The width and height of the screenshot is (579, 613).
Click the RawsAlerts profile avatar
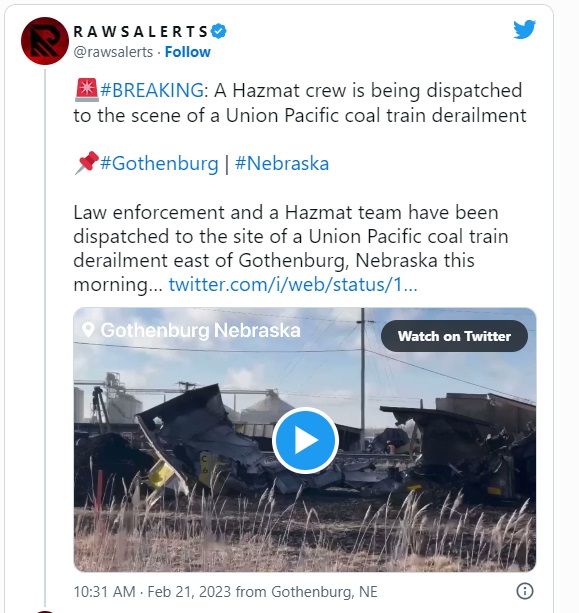click(x=45, y=41)
